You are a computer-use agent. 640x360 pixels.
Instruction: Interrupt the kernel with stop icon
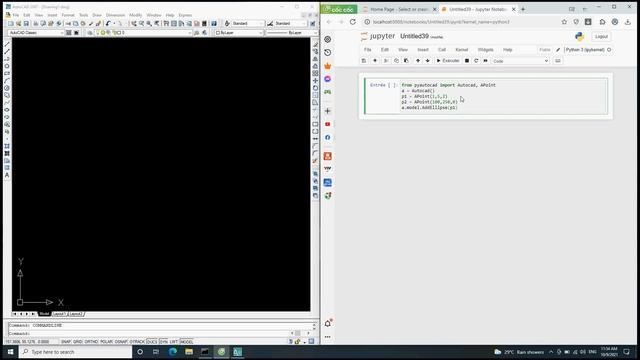467,61
